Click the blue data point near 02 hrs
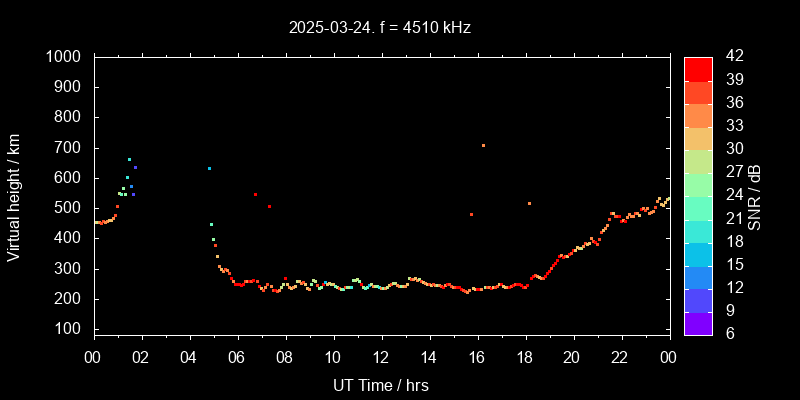 click(x=135, y=168)
